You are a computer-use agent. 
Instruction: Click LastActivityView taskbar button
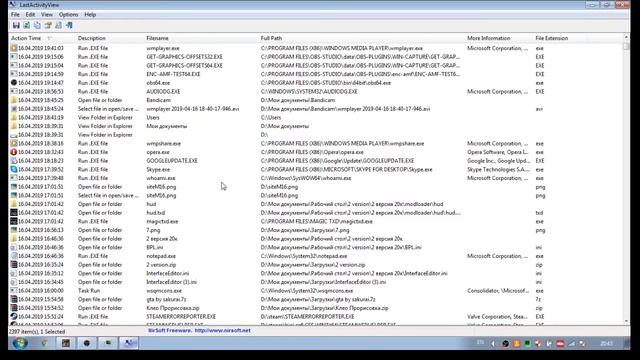[129, 343]
